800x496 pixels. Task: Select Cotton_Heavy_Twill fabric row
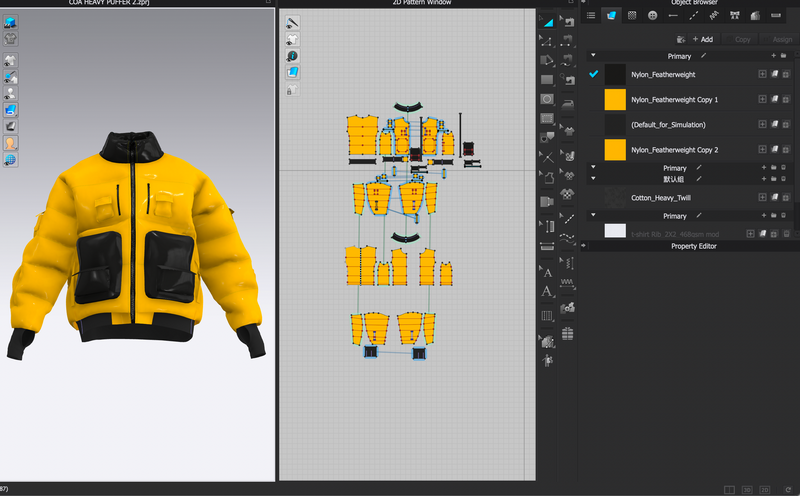(x=690, y=197)
